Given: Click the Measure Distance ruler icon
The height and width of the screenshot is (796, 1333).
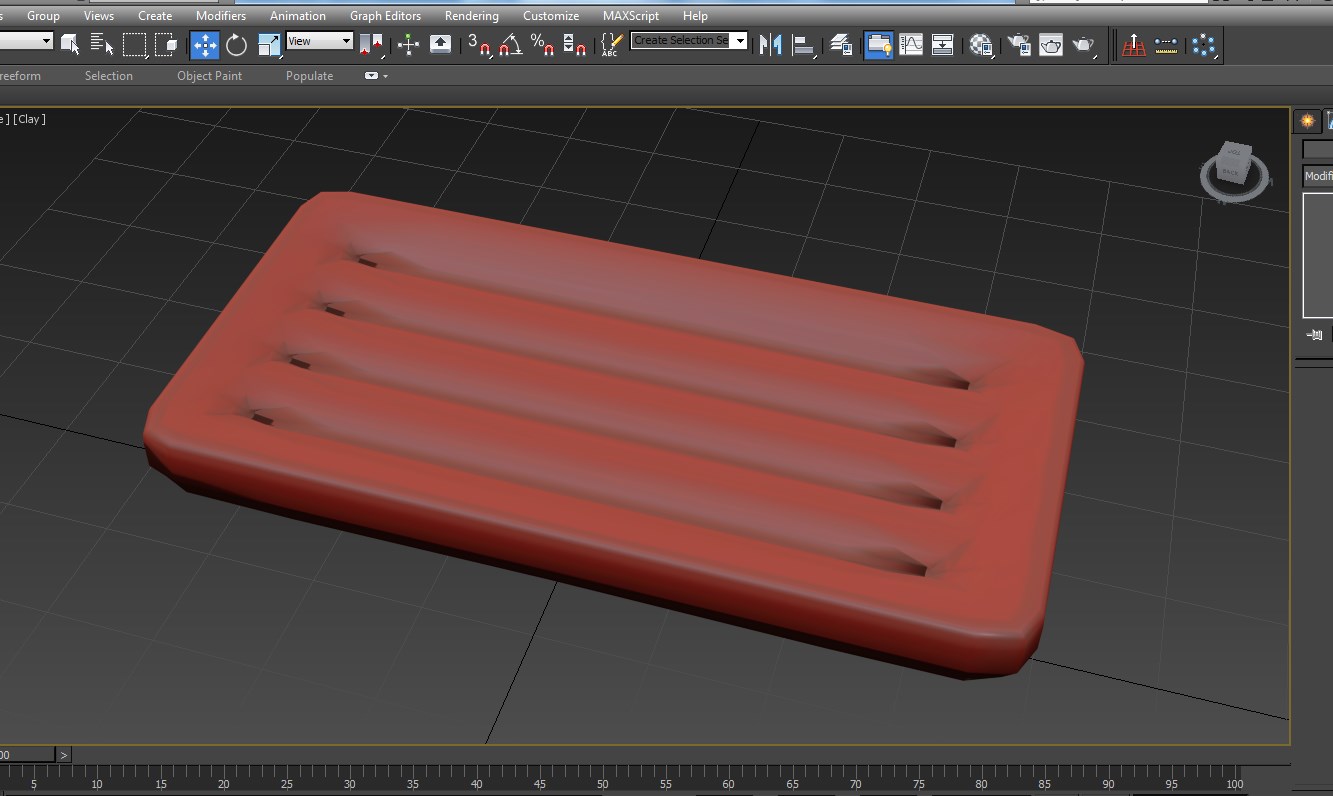Looking at the screenshot, I should point(1166,45).
